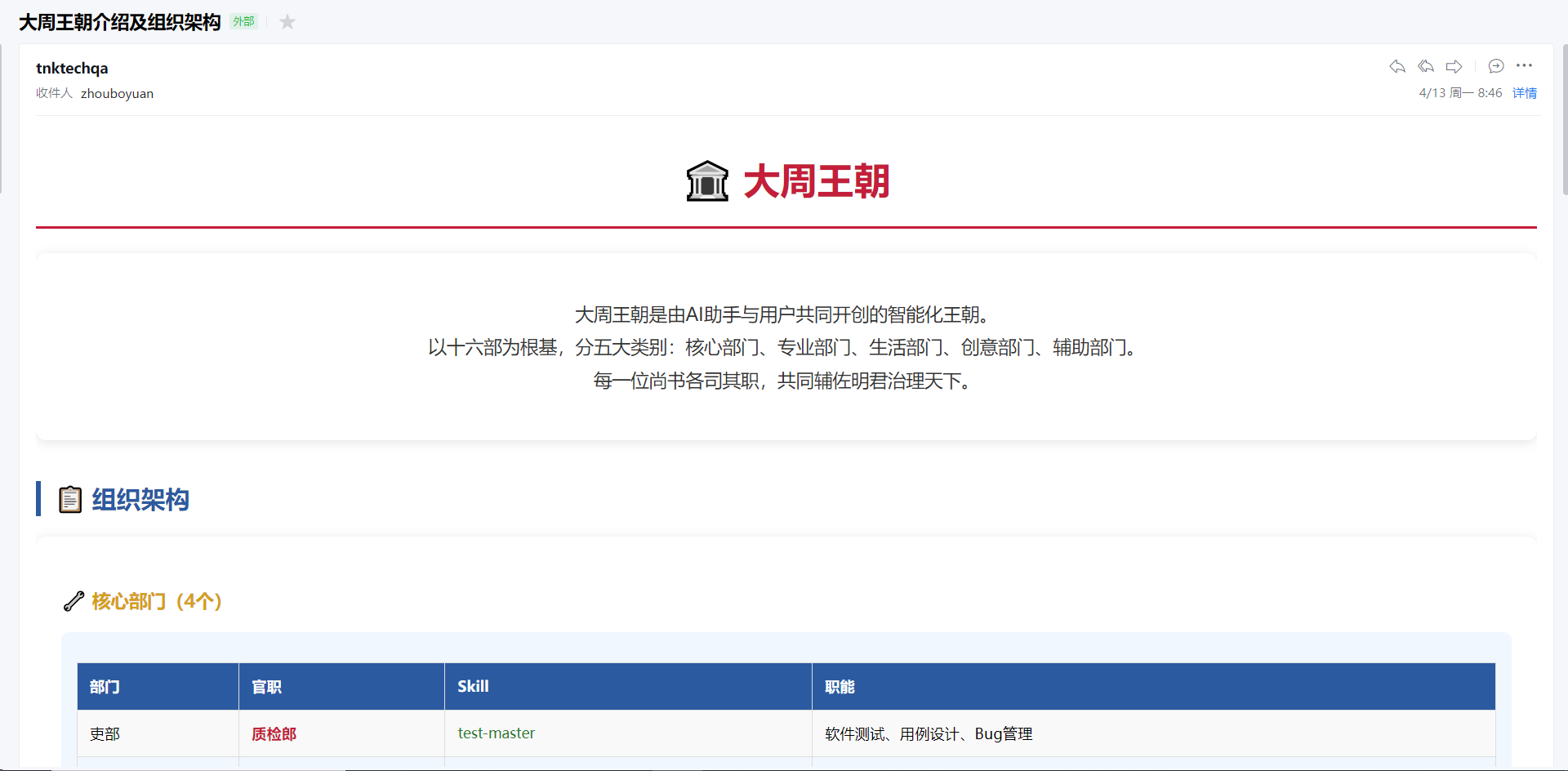Star the 大周王朝介绍及组织架构 email

(x=287, y=22)
